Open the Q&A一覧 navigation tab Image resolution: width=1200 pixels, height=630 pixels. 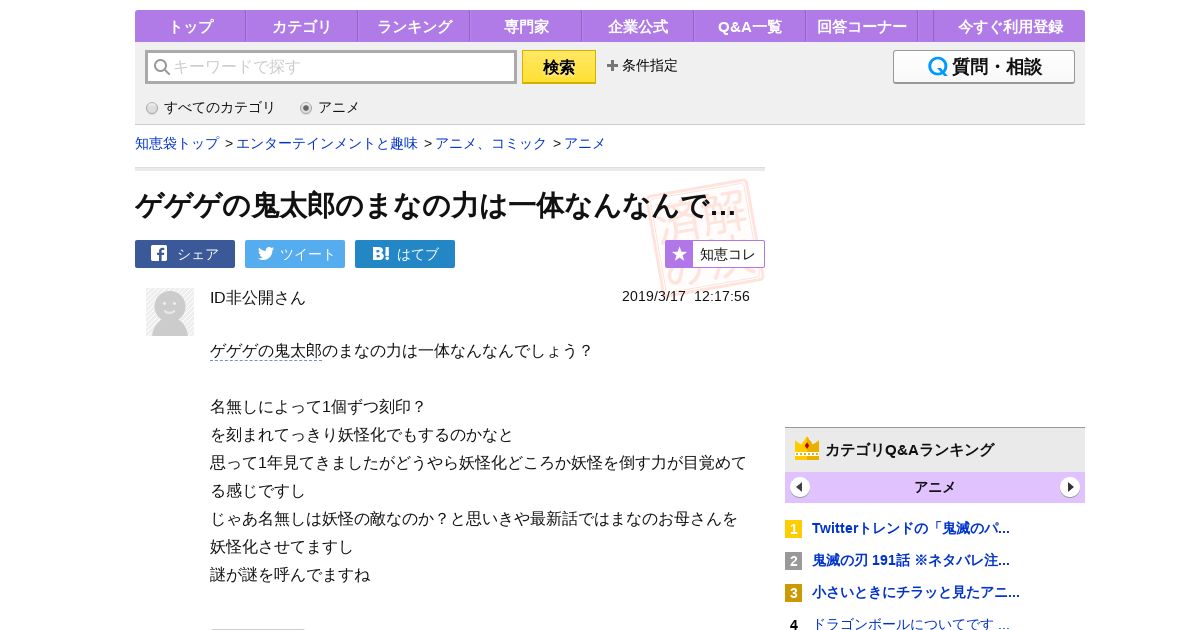tap(749, 26)
